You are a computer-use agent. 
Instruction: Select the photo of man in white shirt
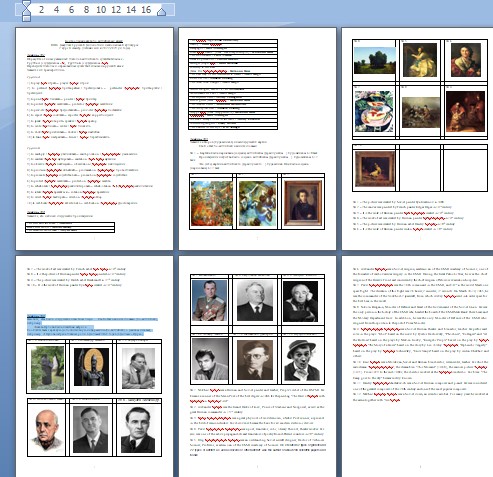[138, 369]
